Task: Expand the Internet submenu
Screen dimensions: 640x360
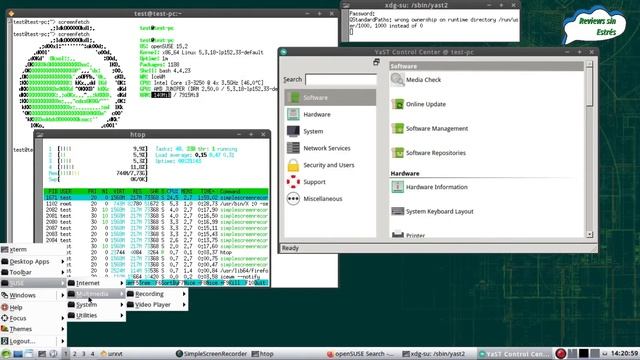Action: pos(96,283)
